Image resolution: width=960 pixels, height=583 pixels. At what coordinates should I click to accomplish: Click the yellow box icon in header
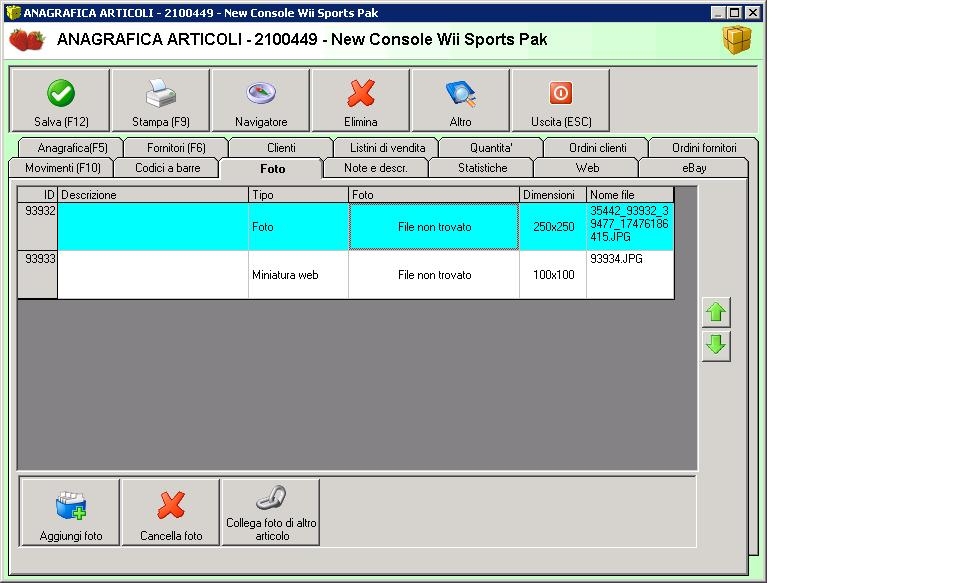click(737, 40)
